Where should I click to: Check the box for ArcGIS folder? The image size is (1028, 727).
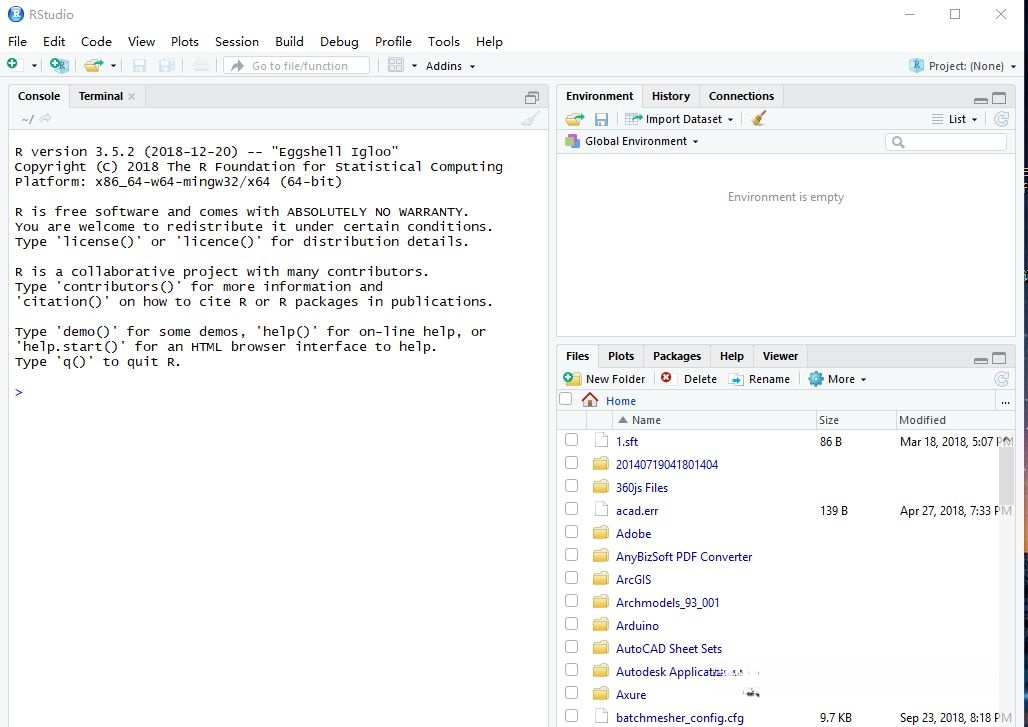tap(572, 578)
